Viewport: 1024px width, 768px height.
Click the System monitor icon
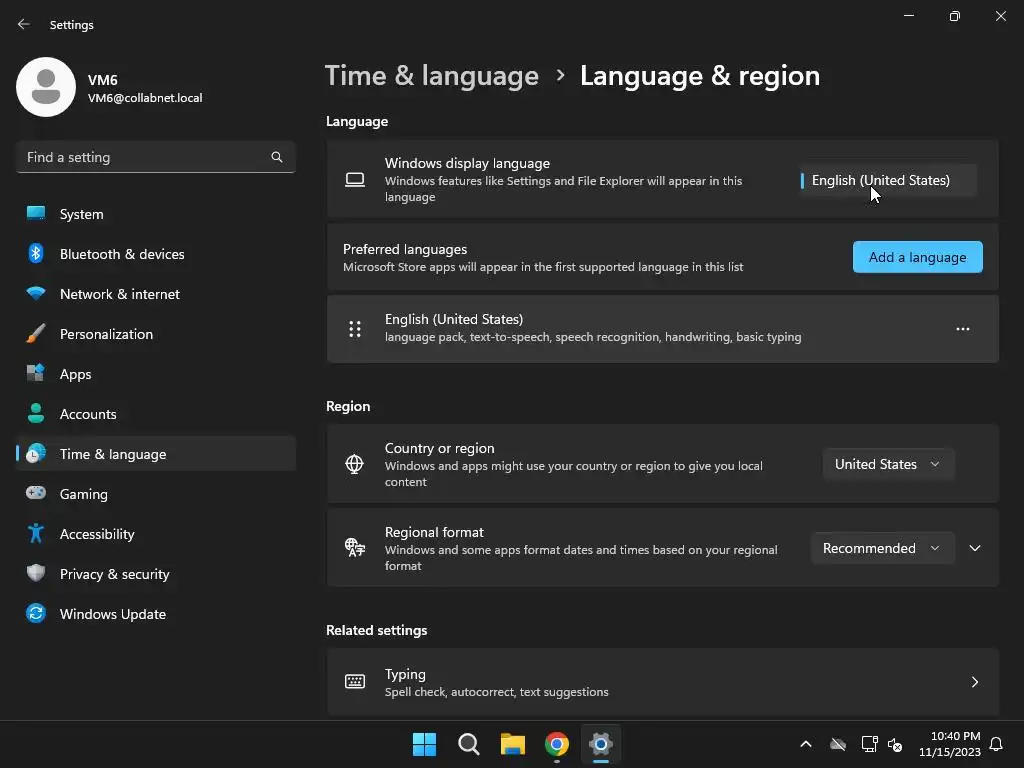[36, 213]
